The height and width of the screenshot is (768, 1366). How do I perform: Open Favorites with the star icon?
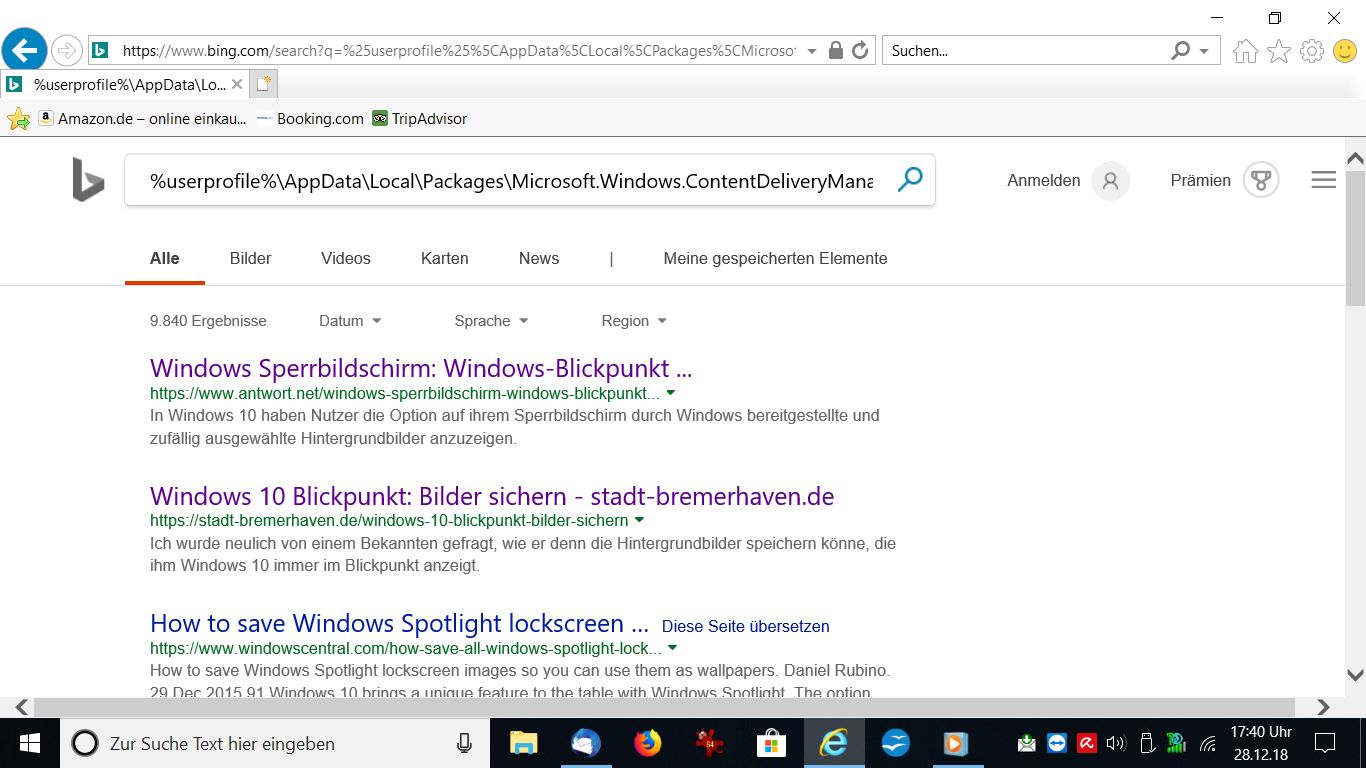coord(1279,51)
